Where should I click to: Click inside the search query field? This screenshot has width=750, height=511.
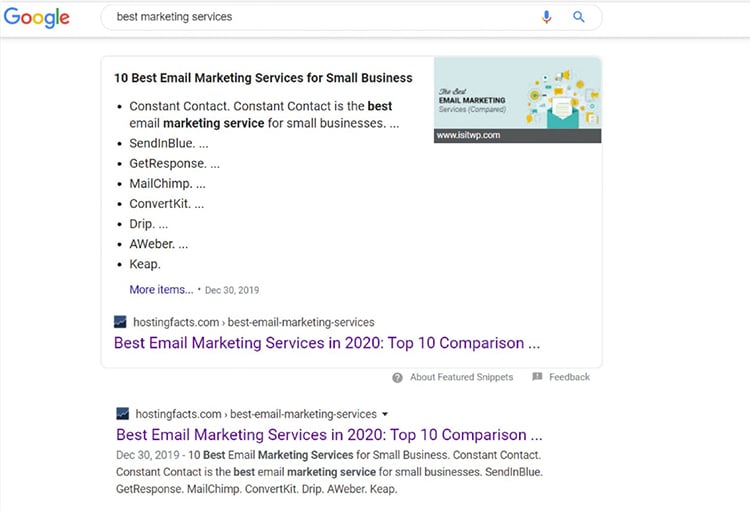click(x=320, y=17)
